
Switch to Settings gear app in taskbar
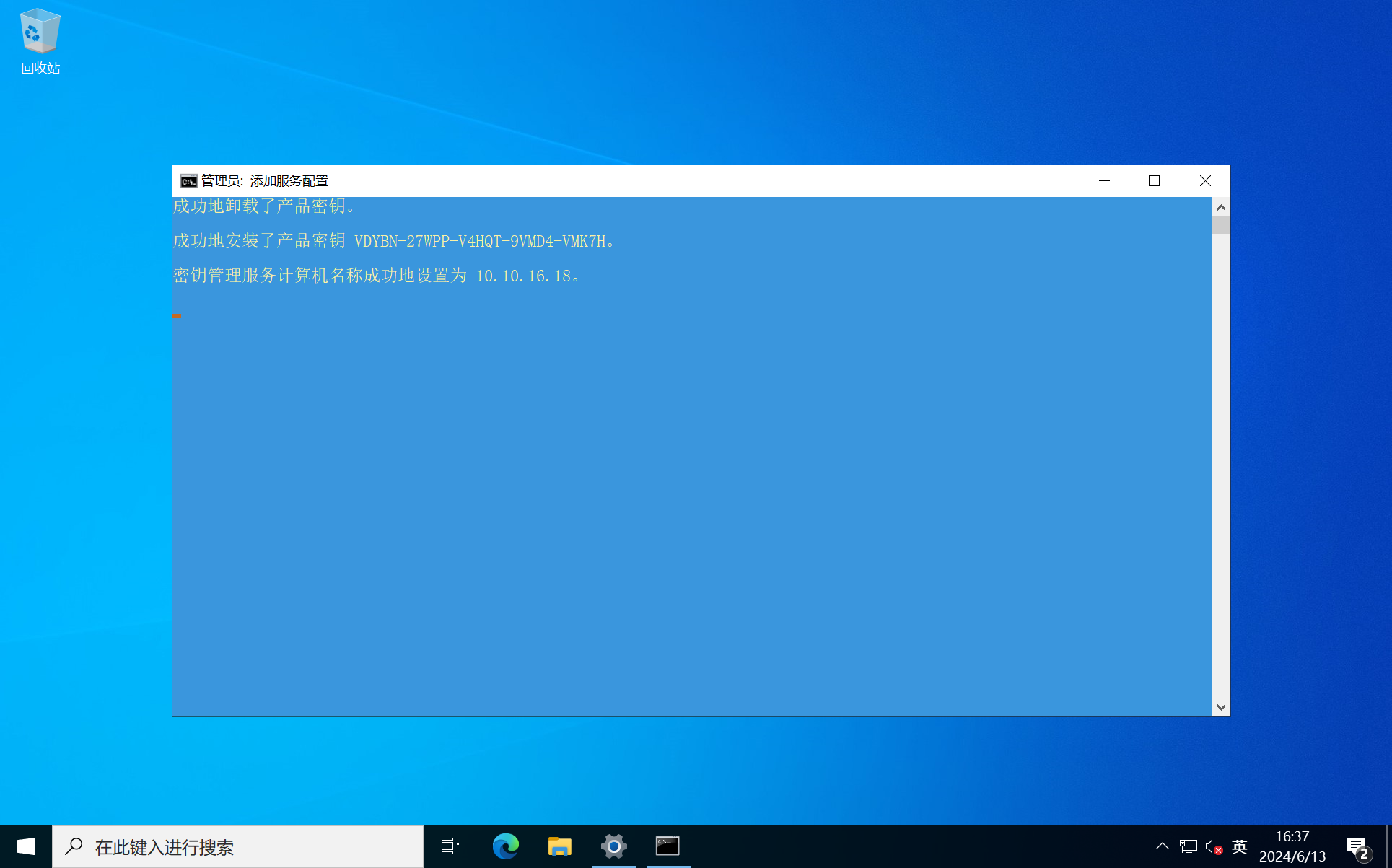coord(613,846)
